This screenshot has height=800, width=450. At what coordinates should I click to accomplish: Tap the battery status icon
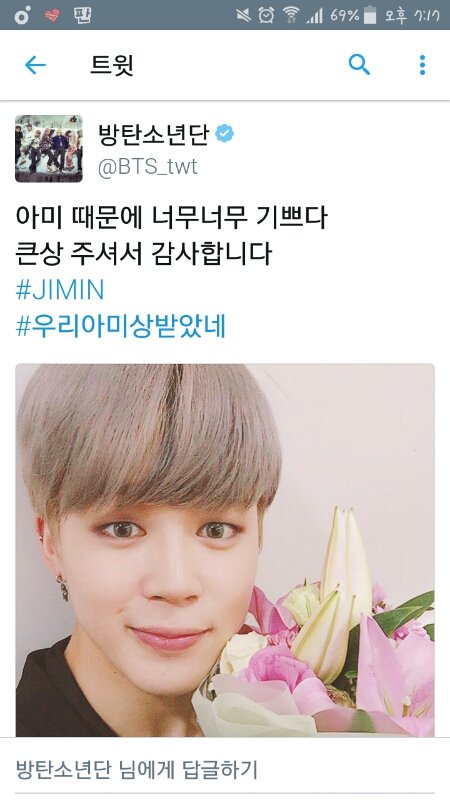click(370, 15)
